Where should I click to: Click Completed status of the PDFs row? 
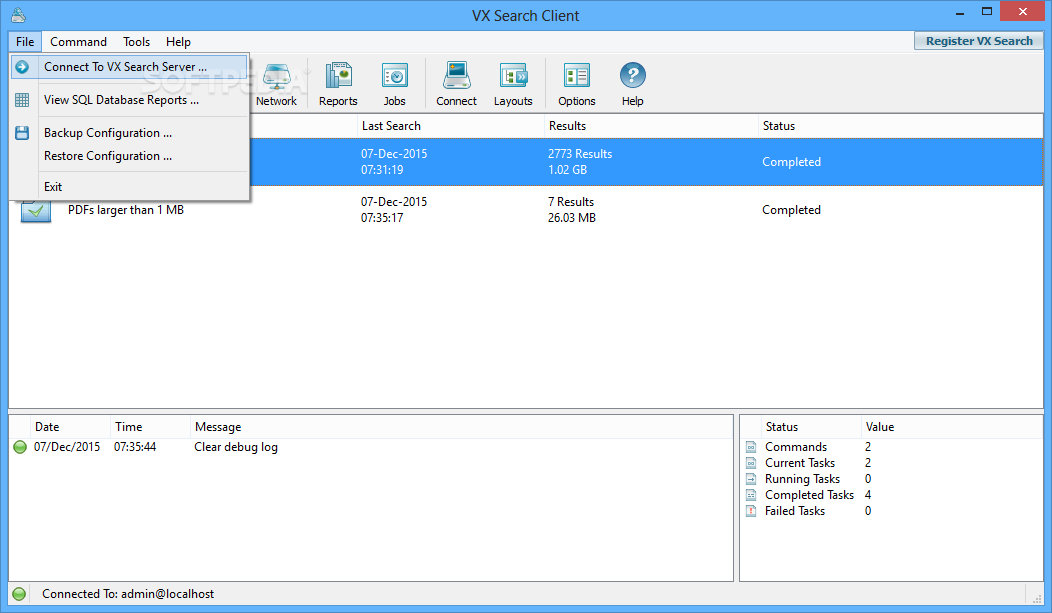(x=791, y=210)
